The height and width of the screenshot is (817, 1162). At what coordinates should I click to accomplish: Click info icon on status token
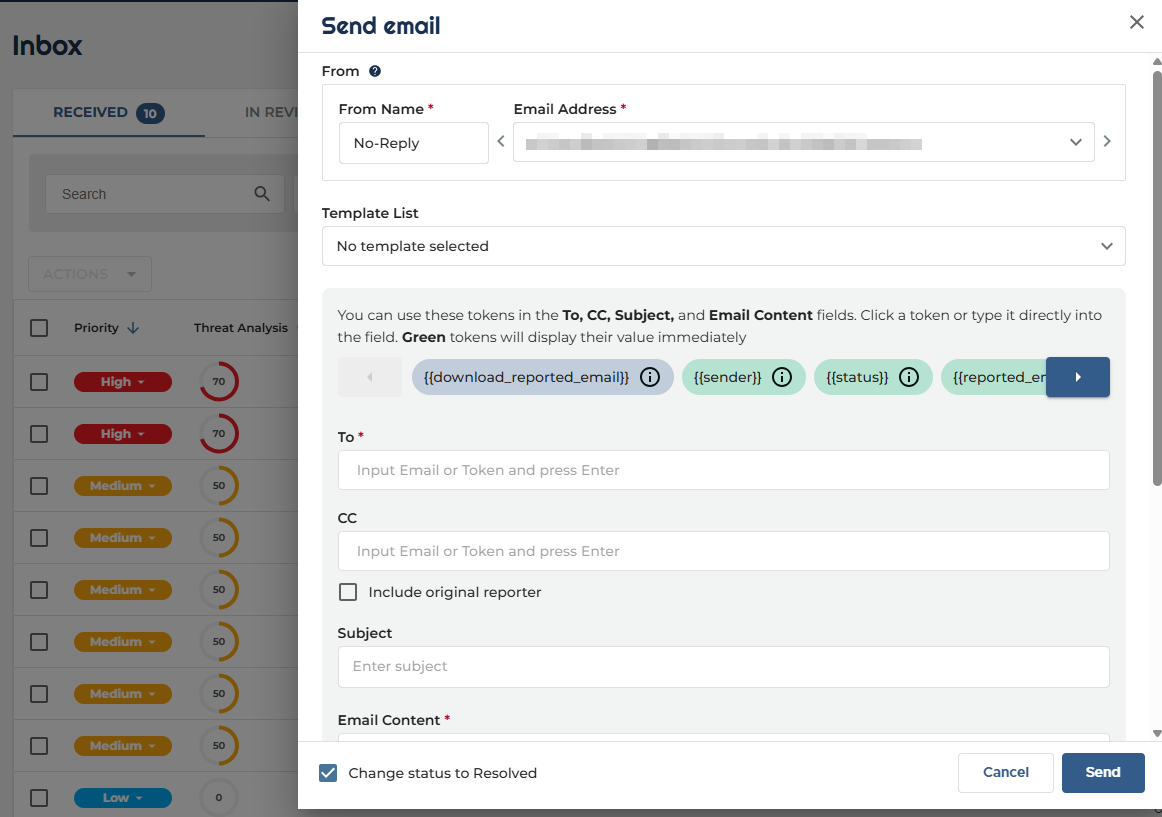909,377
